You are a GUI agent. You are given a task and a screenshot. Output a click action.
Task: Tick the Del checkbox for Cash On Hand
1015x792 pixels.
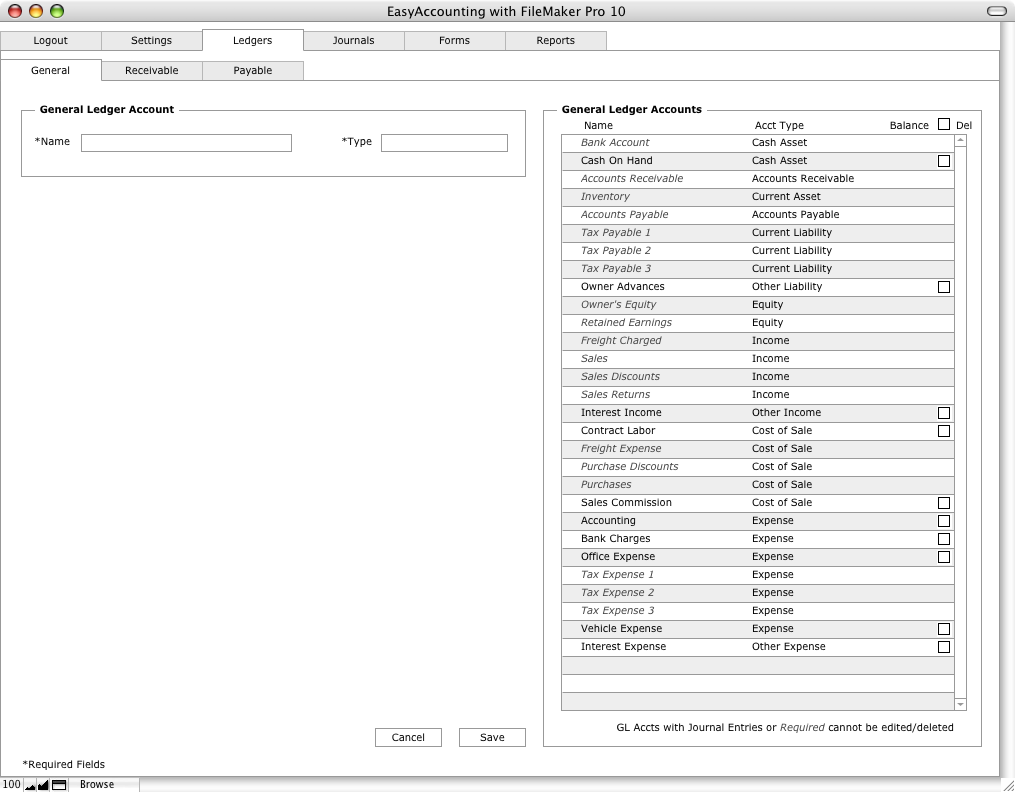pos(944,160)
